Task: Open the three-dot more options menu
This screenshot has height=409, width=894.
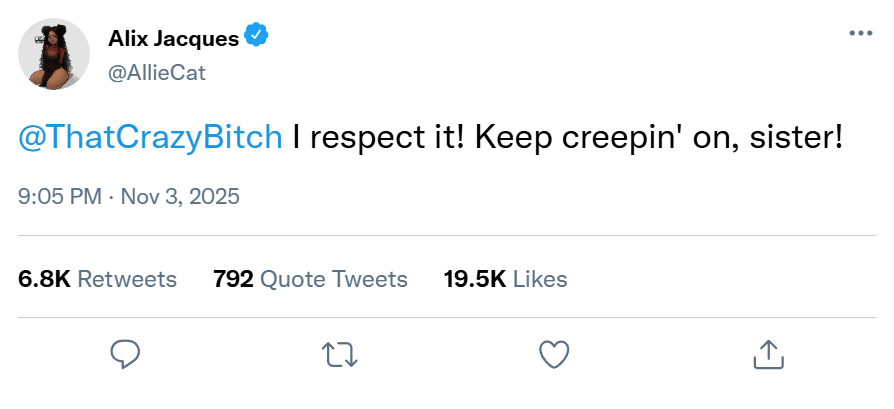Action: [859, 33]
